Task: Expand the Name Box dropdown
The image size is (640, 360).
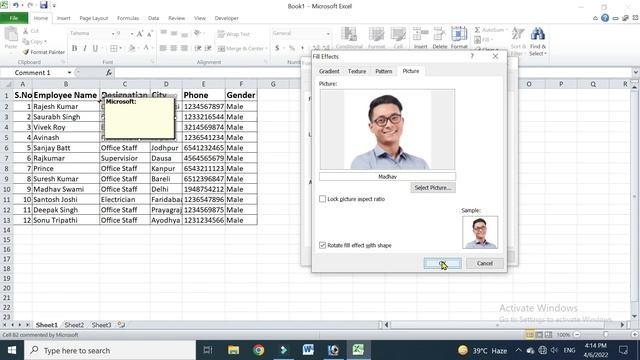Action: [x=69, y=73]
